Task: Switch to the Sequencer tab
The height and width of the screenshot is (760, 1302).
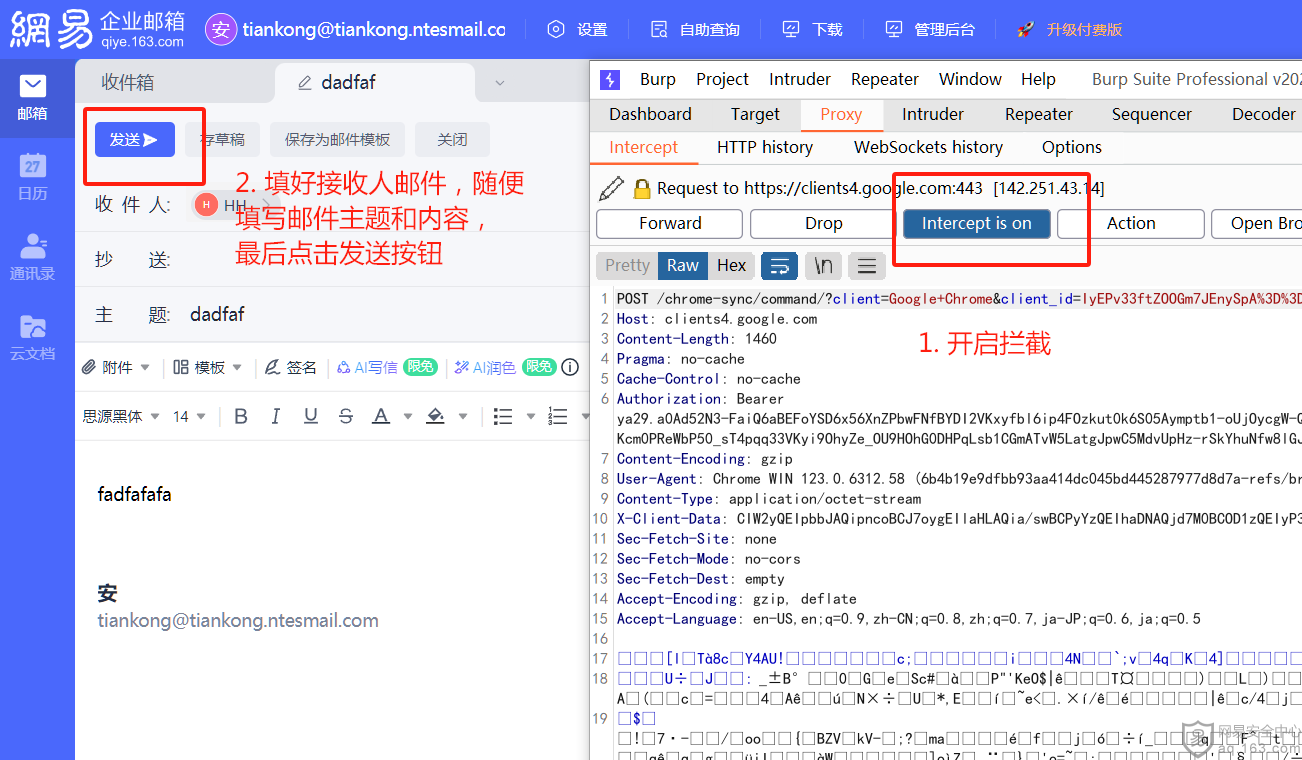Action: point(1151,114)
